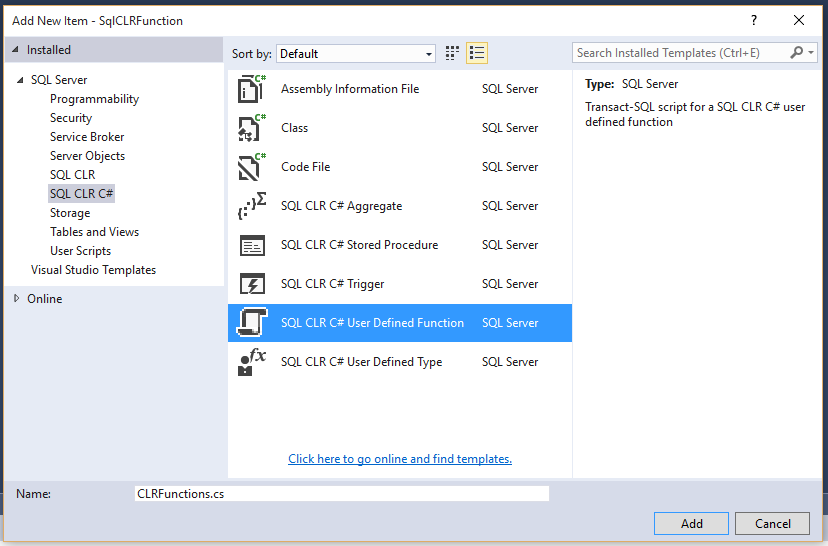The height and width of the screenshot is (546, 828).
Task: Click the Transact-SQL script description text
Action: point(695,114)
